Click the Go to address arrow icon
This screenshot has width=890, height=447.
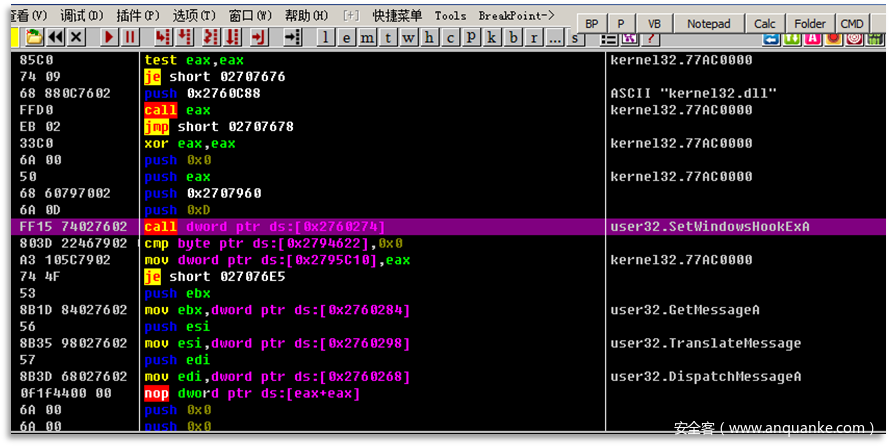click(293, 37)
